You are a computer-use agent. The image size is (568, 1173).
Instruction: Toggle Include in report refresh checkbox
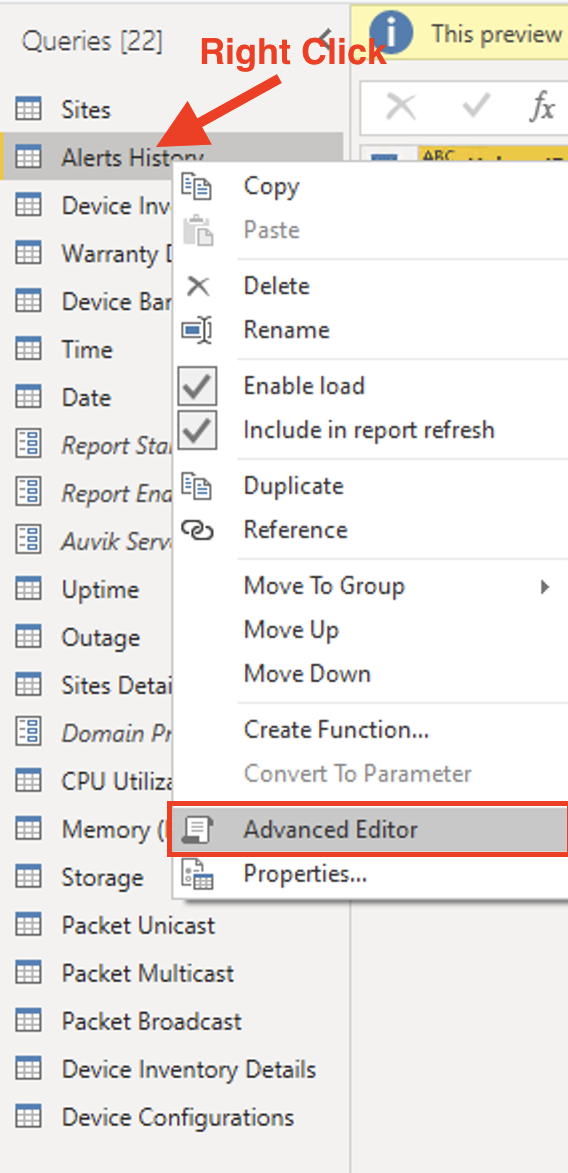198,430
